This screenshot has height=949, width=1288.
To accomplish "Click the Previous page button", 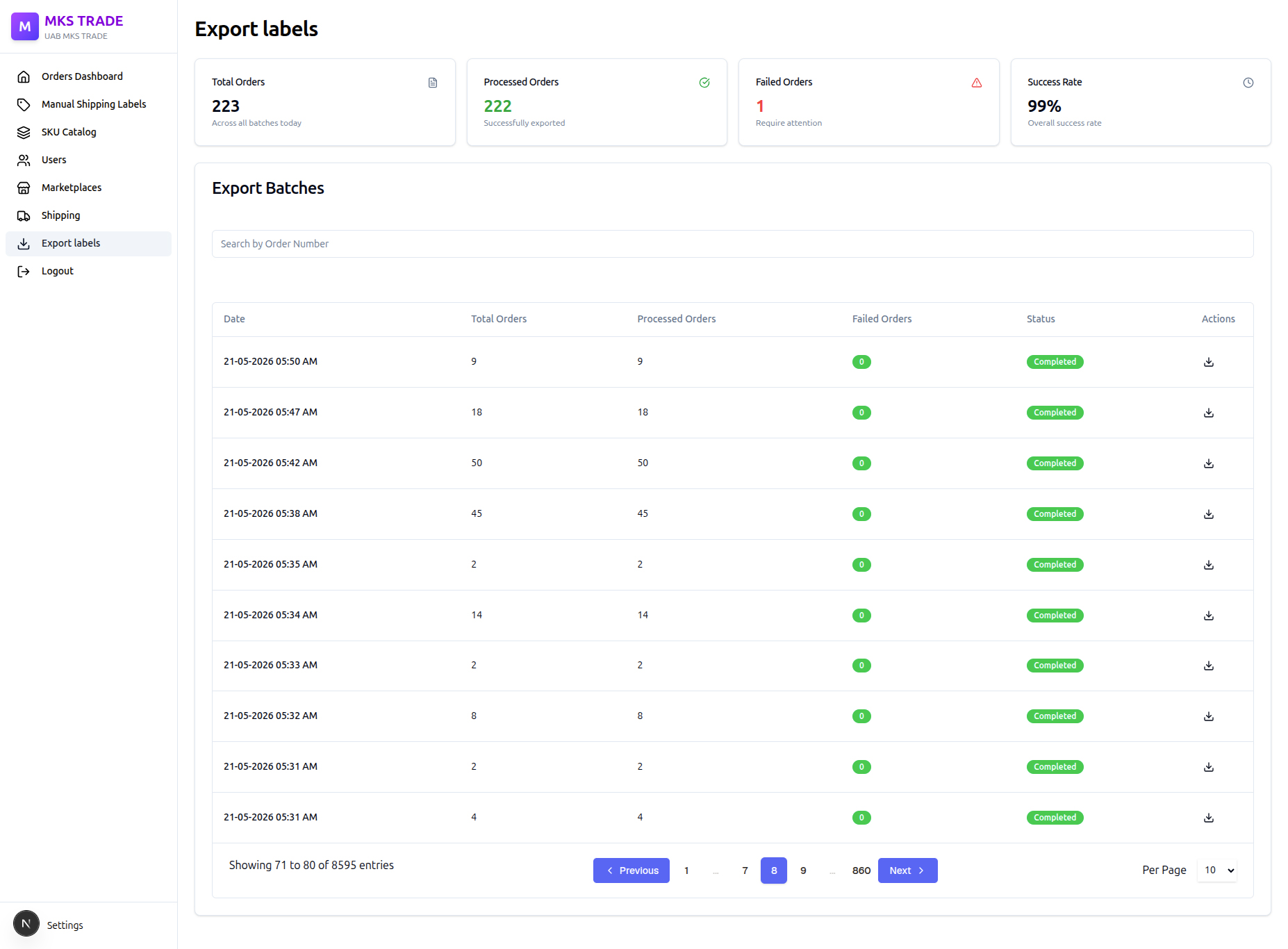I will [631, 870].
